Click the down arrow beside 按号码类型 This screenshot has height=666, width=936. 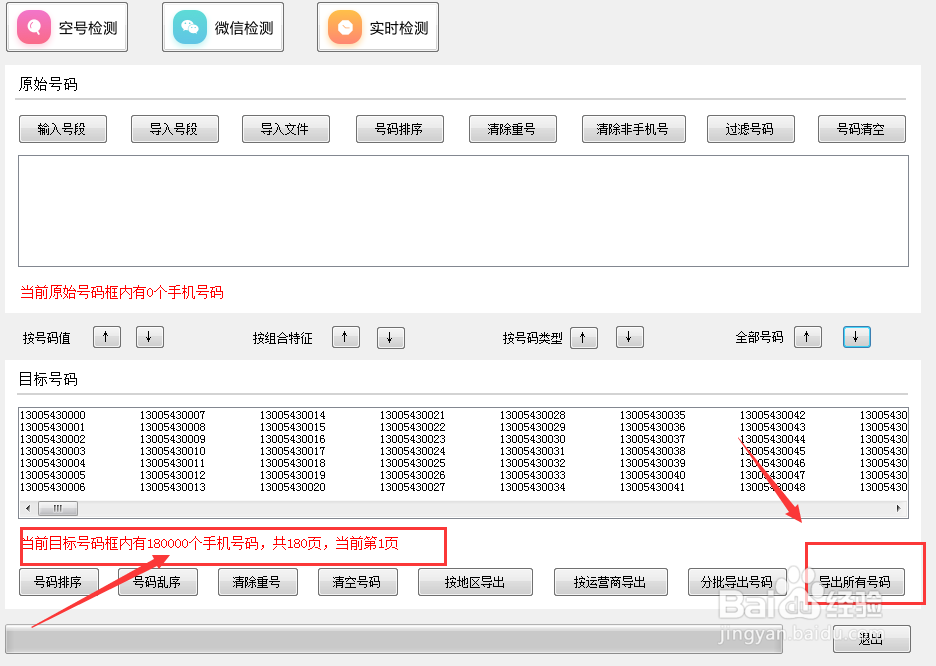click(629, 337)
